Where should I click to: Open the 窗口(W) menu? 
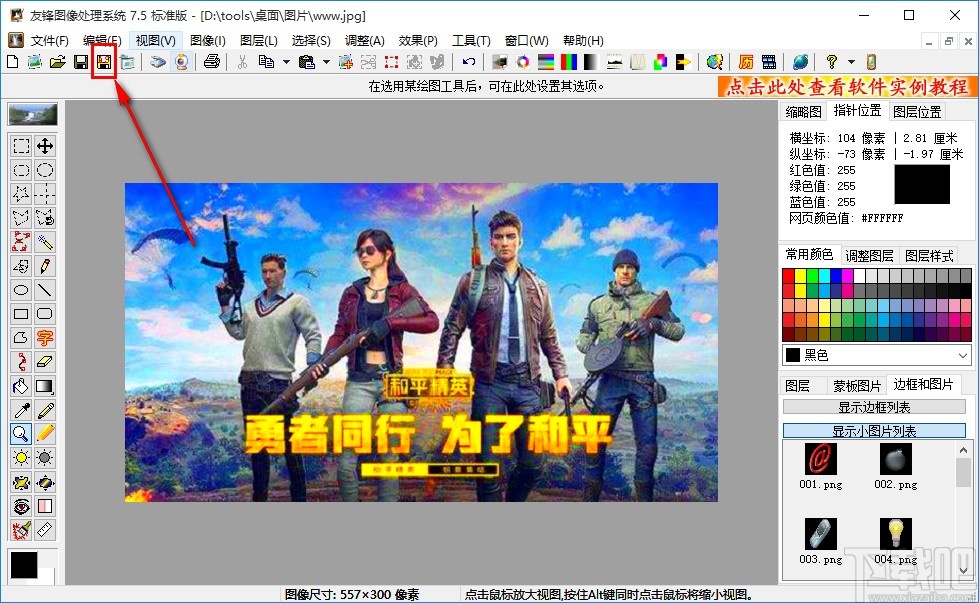click(526, 41)
